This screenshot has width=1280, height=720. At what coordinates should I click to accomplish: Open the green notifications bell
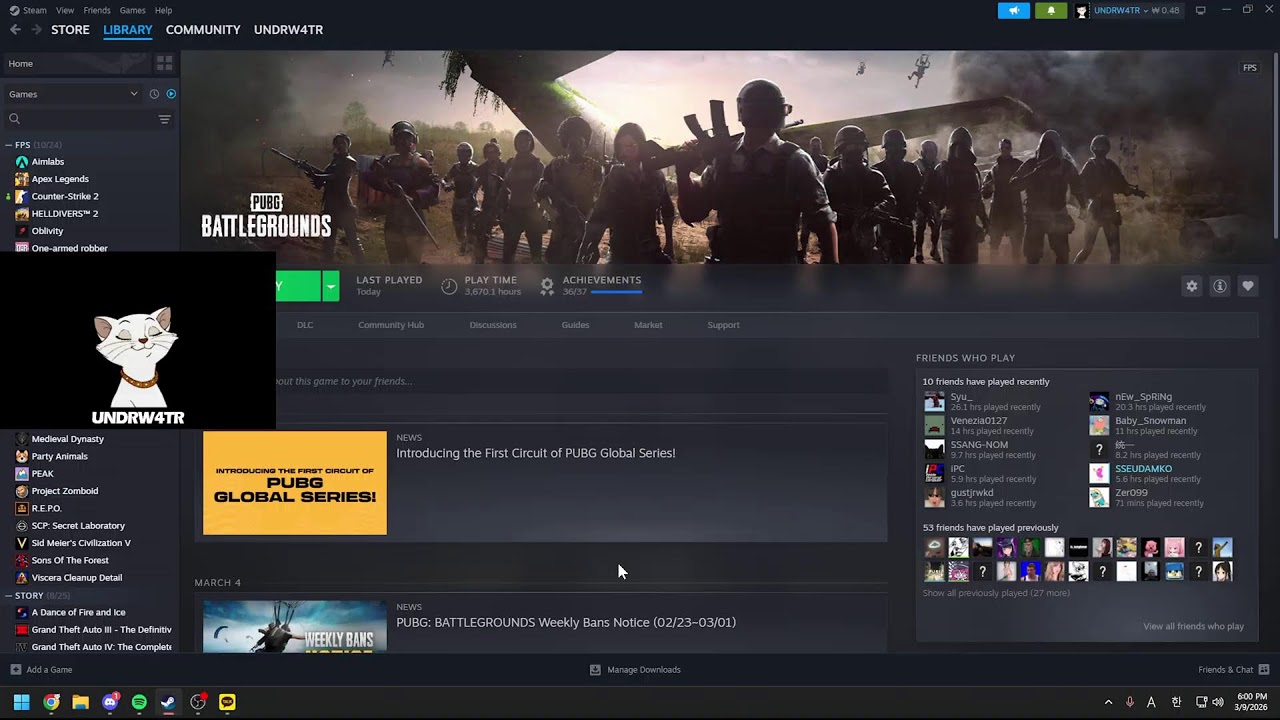click(1051, 11)
